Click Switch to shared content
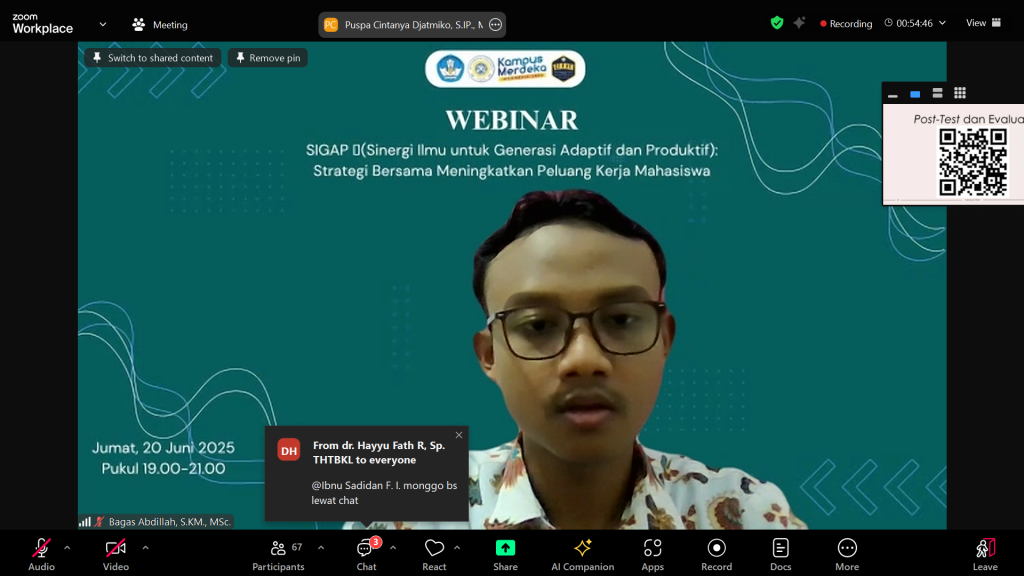The height and width of the screenshot is (576, 1024). click(x=153, y=58)
